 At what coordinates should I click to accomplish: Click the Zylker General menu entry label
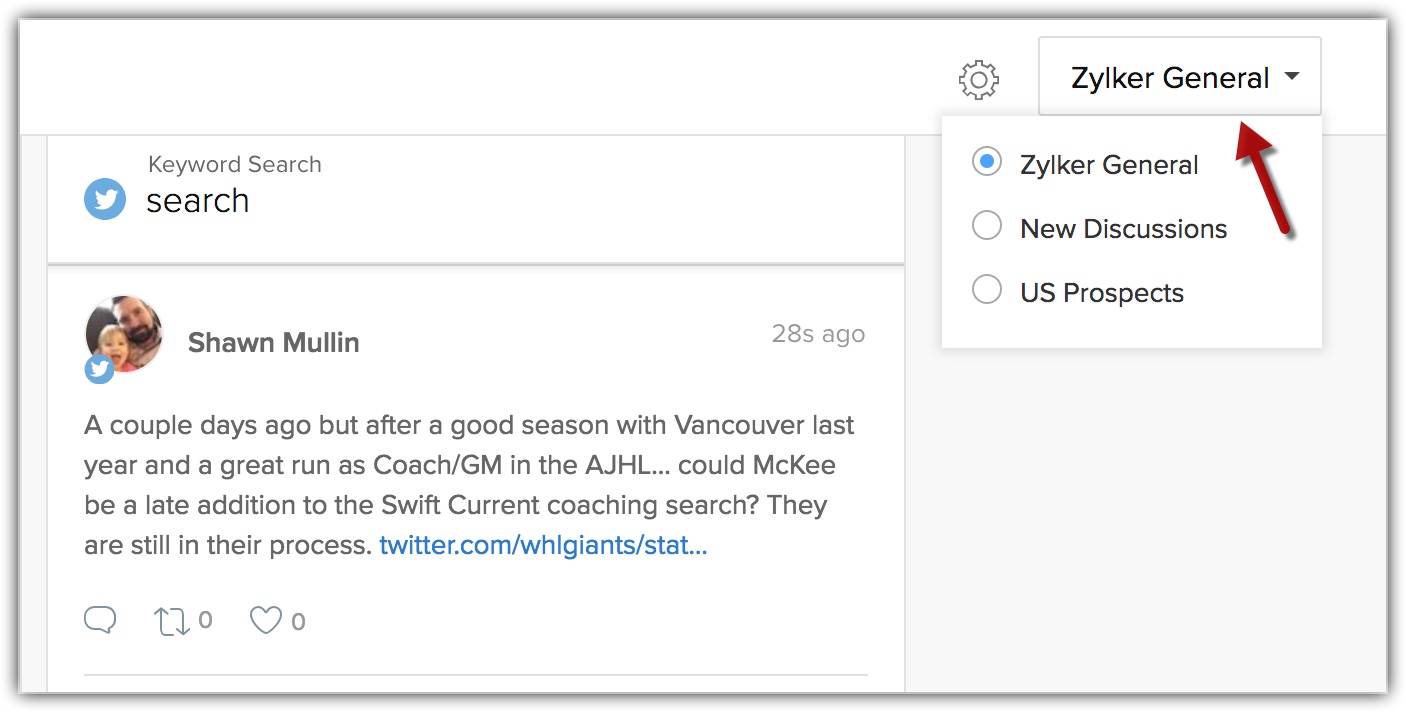click(1109, 165)
